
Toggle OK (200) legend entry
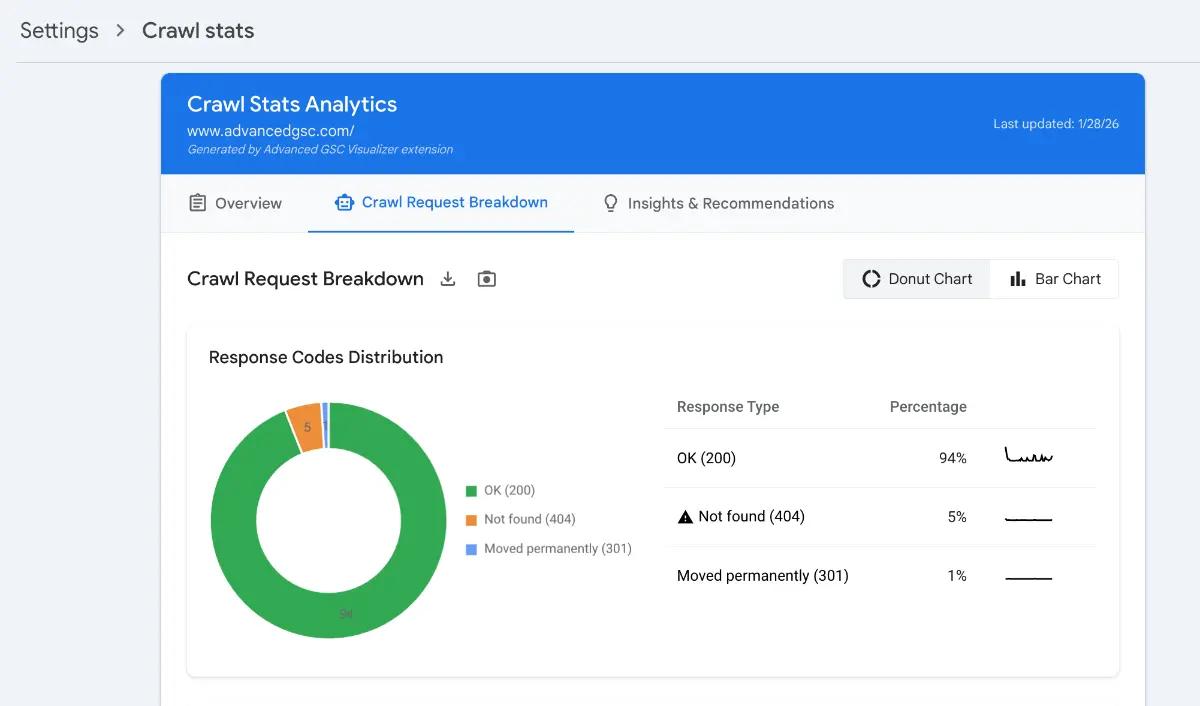(x=501, y=491)
